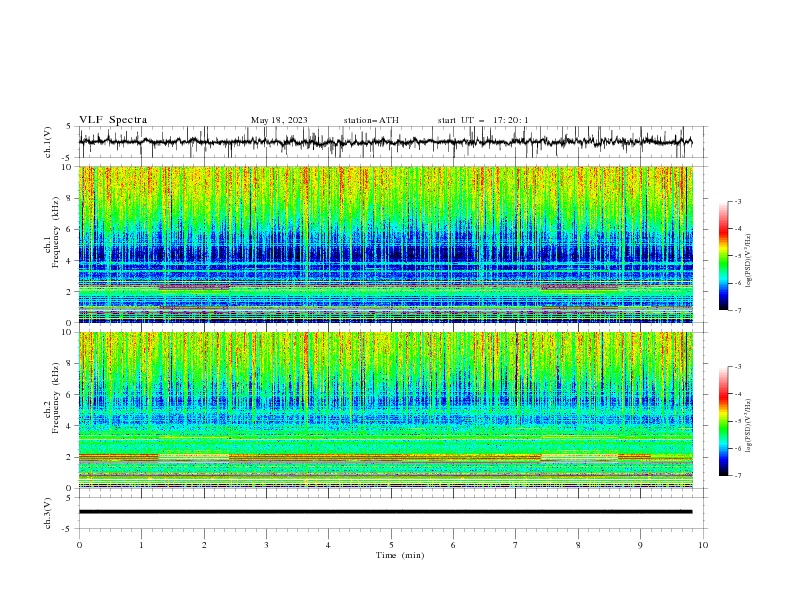Viewport: 792px width, 612px height.
Task: Click the 'station=ATH' header label
Action: click(371, 120)
